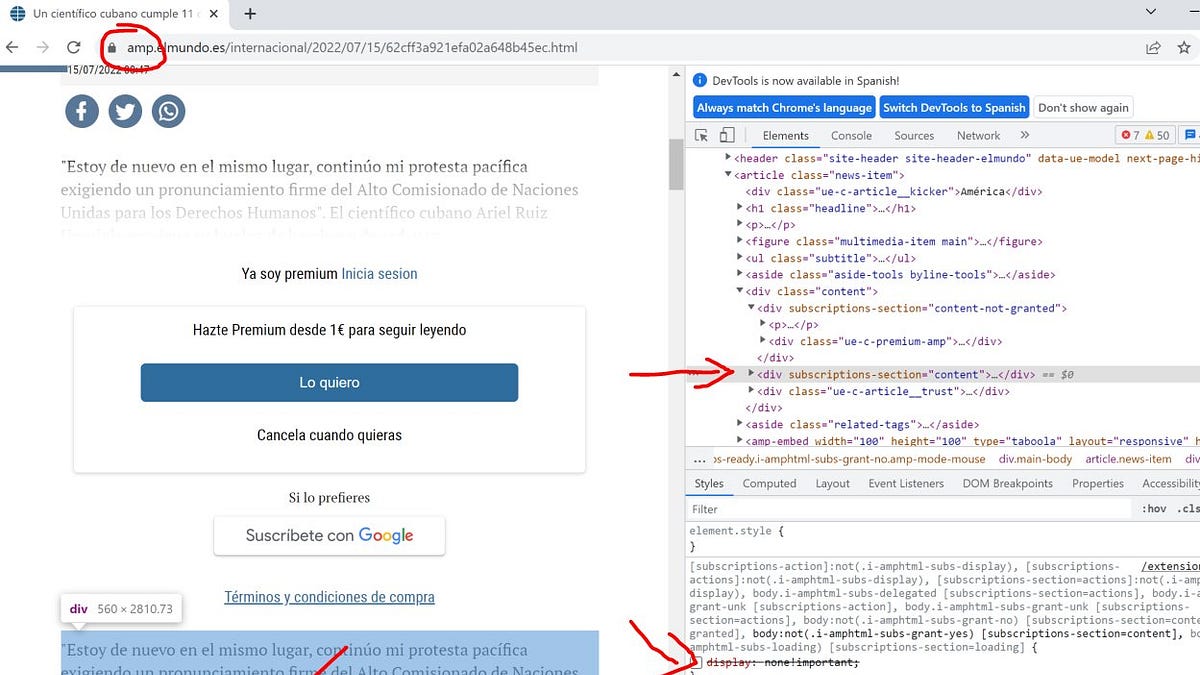
Task: Open the 50 warnings counter
Action: pos(1157,135)
